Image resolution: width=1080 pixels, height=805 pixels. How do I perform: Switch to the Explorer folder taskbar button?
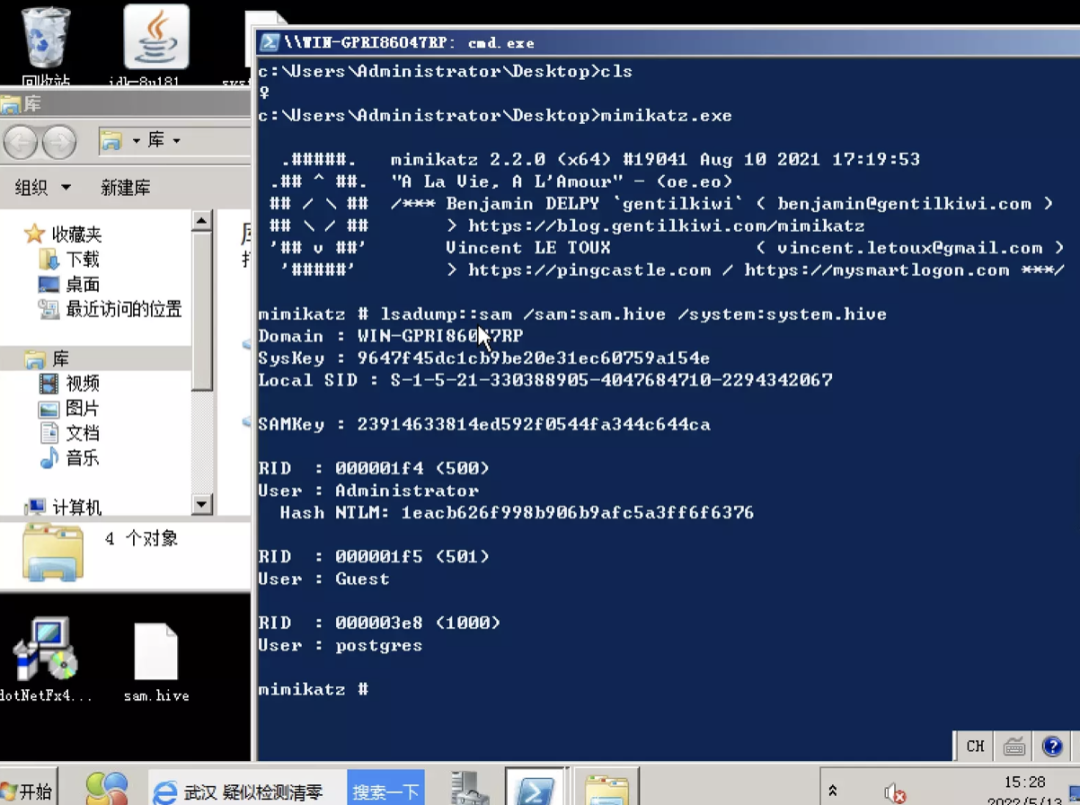[606, 788]
